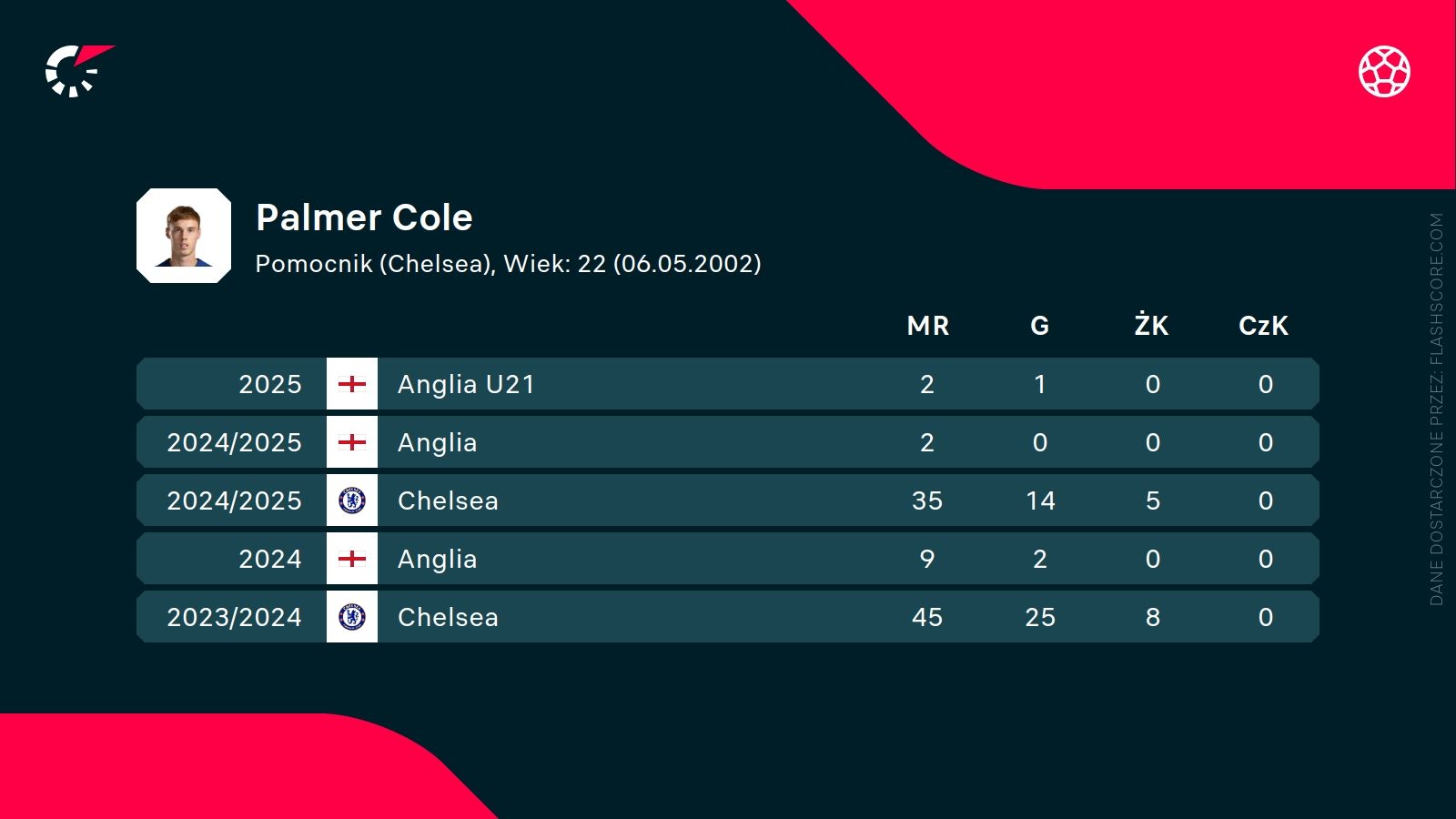Click the 25 goals value for Chelsea
The height and width of the screenshot is (819, 1456).
1040,617
